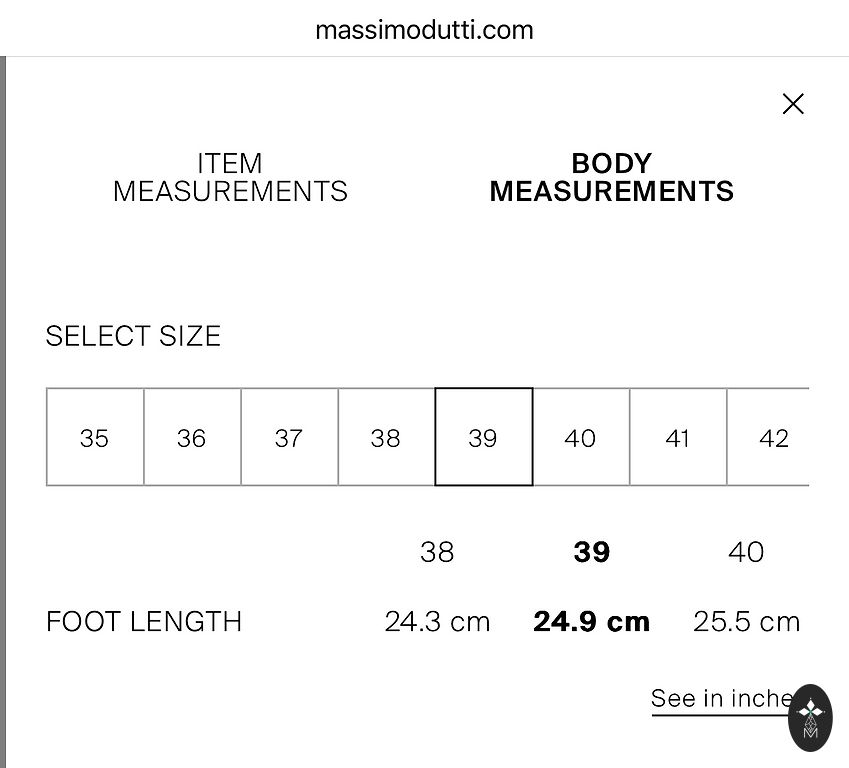Click the bold 24.9 cm value
The width and height of the screenshot is (849, 768).
point(592,622)
